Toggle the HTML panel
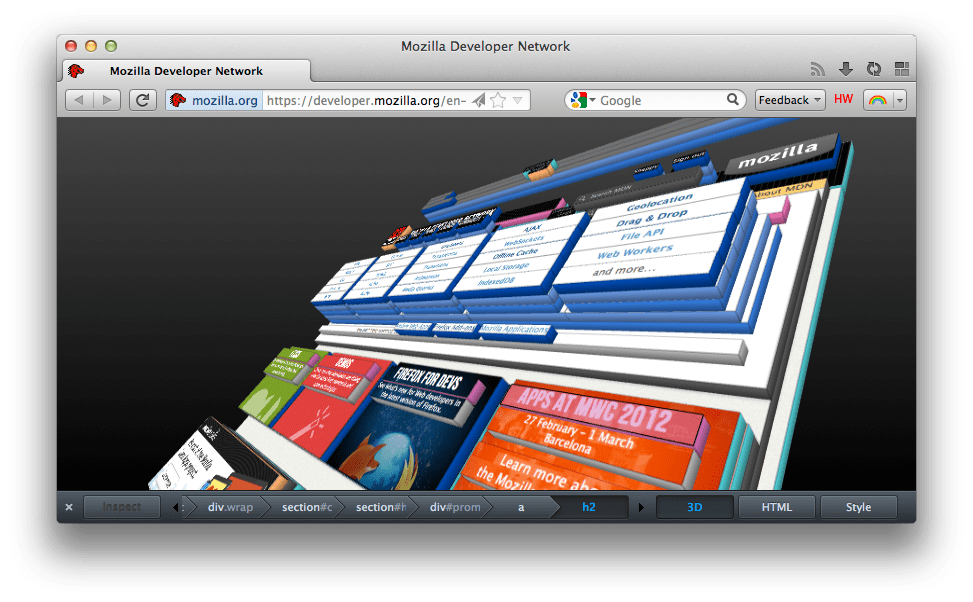Screen dimensions: 973x602 [776, 507]
